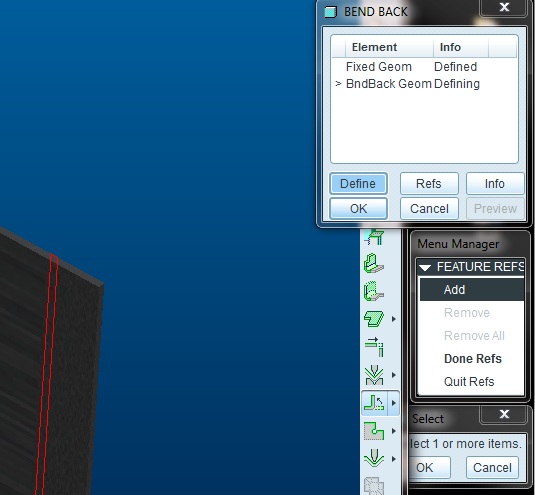Select the Corner Relief tool icon
Screen dimensions: 535x495
pyautogui.click(x=374, y=431)
